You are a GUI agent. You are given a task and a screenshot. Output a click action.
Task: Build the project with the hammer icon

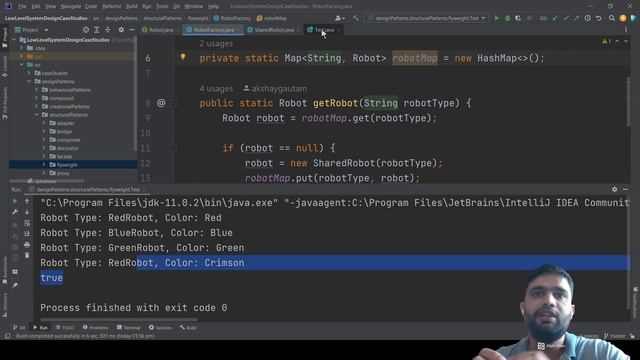click(x=356, y=18)
